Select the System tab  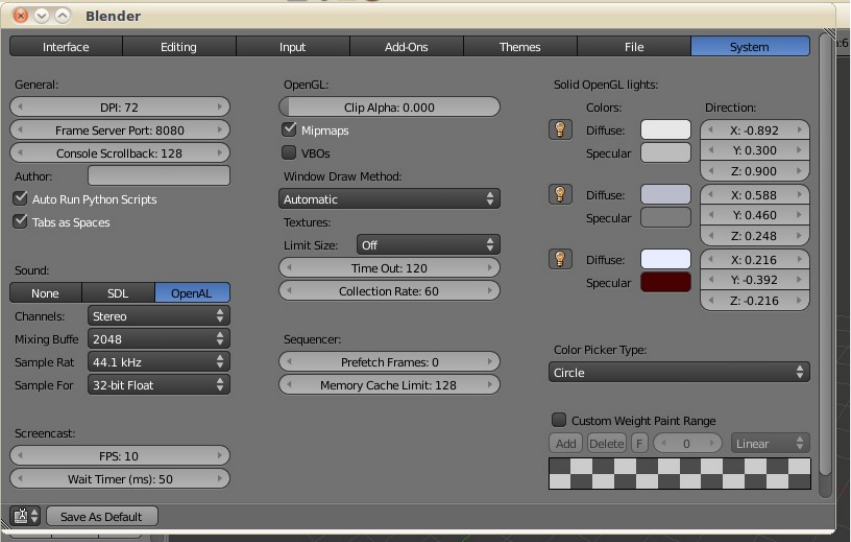[x=750, y=47]
